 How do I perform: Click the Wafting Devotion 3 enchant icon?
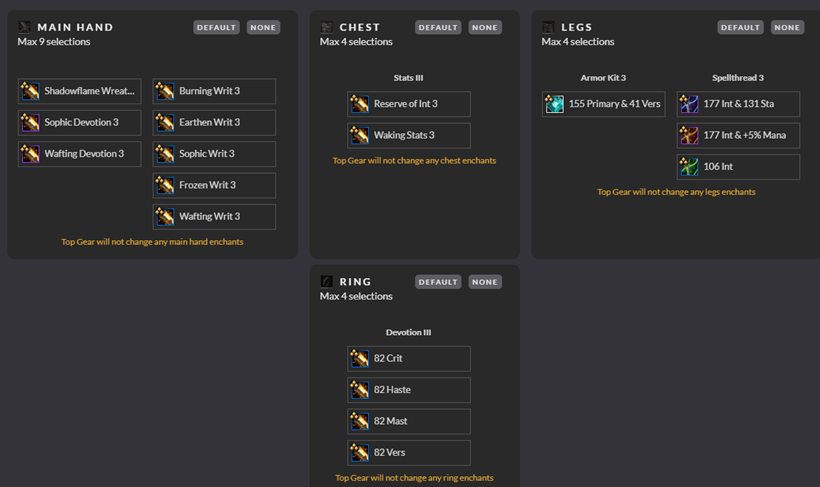pos(30,154)
